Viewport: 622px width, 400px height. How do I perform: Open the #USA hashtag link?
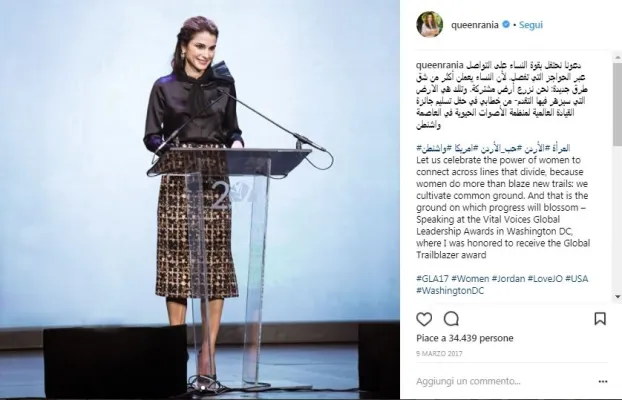pos(576,279)
